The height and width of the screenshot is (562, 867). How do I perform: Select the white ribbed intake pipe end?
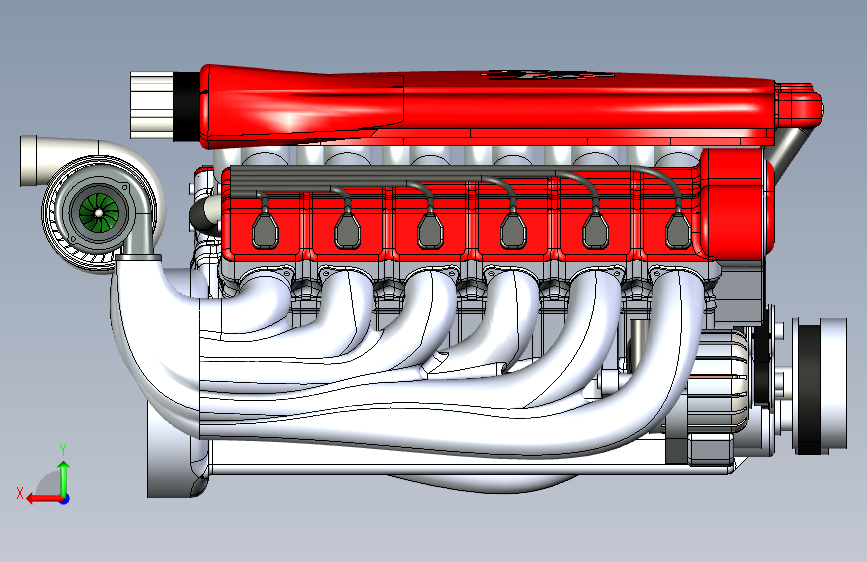[152, 105]
